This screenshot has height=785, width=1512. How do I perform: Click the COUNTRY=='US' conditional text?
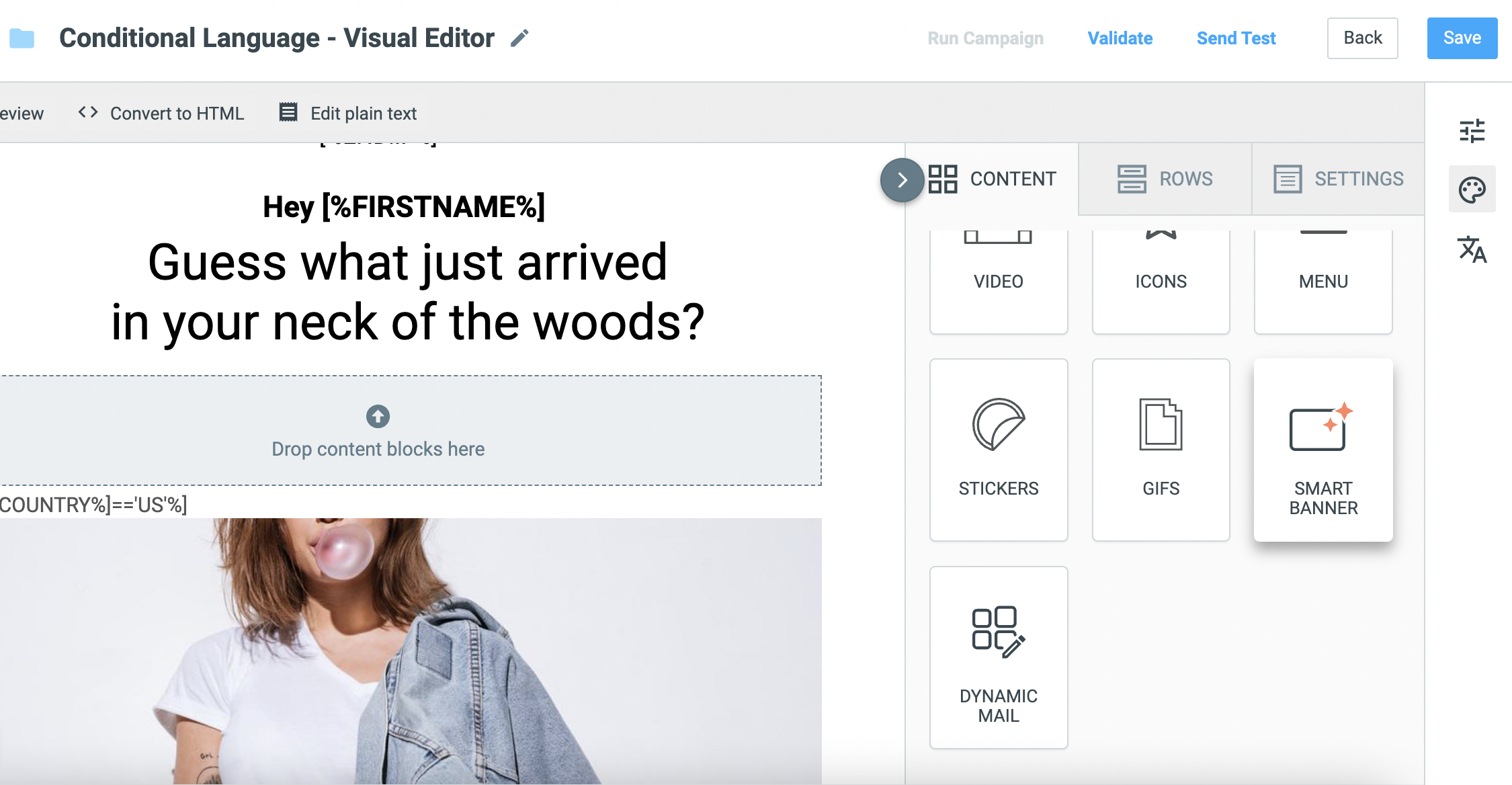tap(93, 505)
